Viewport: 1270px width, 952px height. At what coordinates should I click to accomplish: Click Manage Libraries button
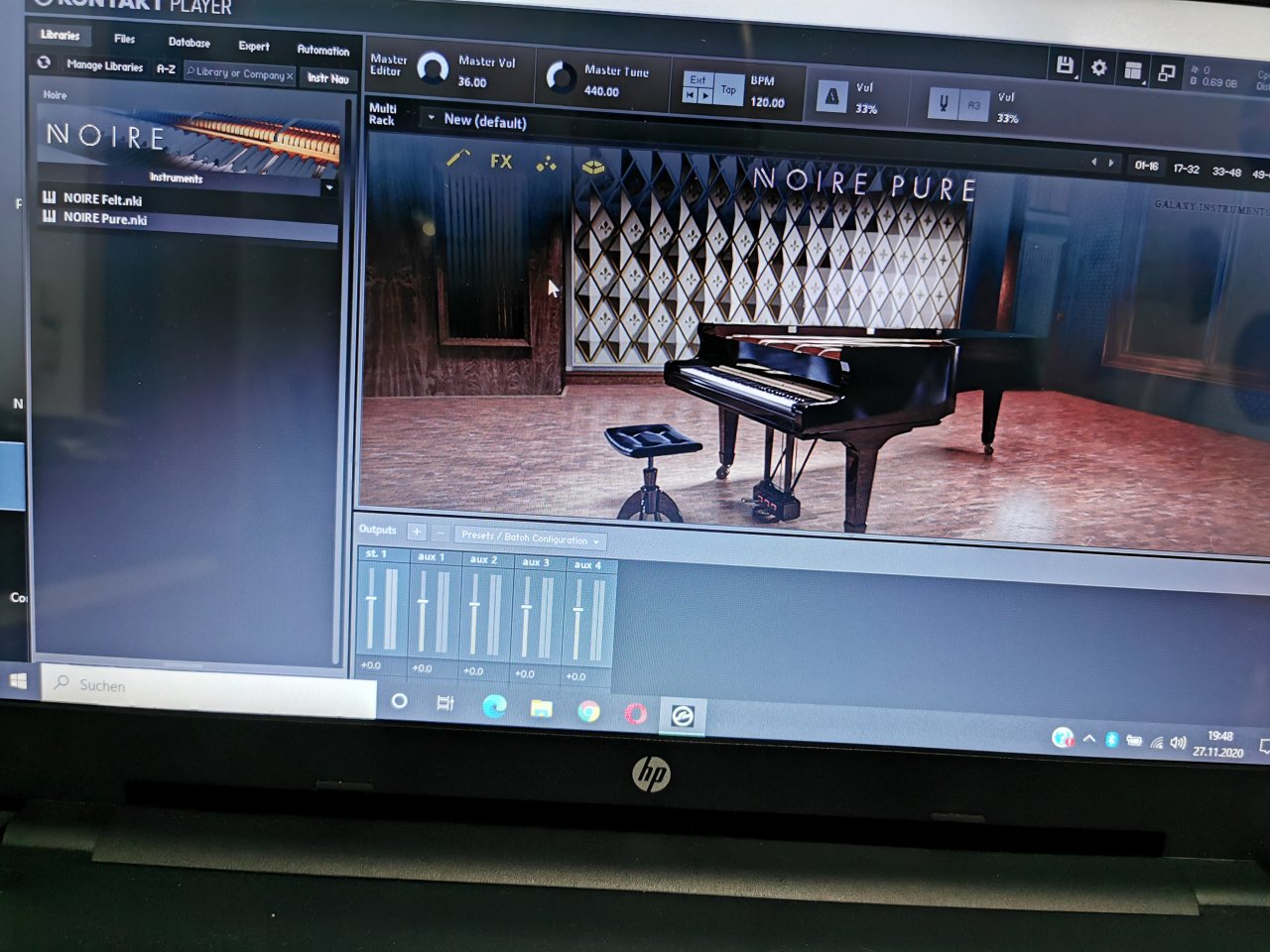pos(104,65)
